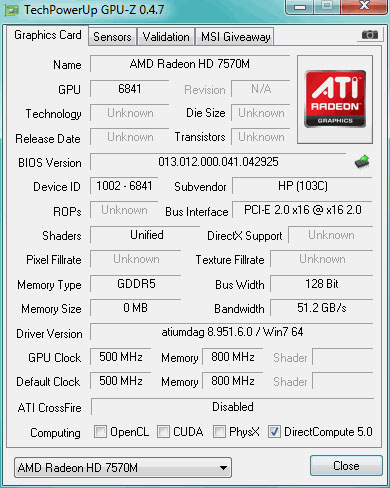
Task: Open the Validation tab
Action: coord(166,37)
